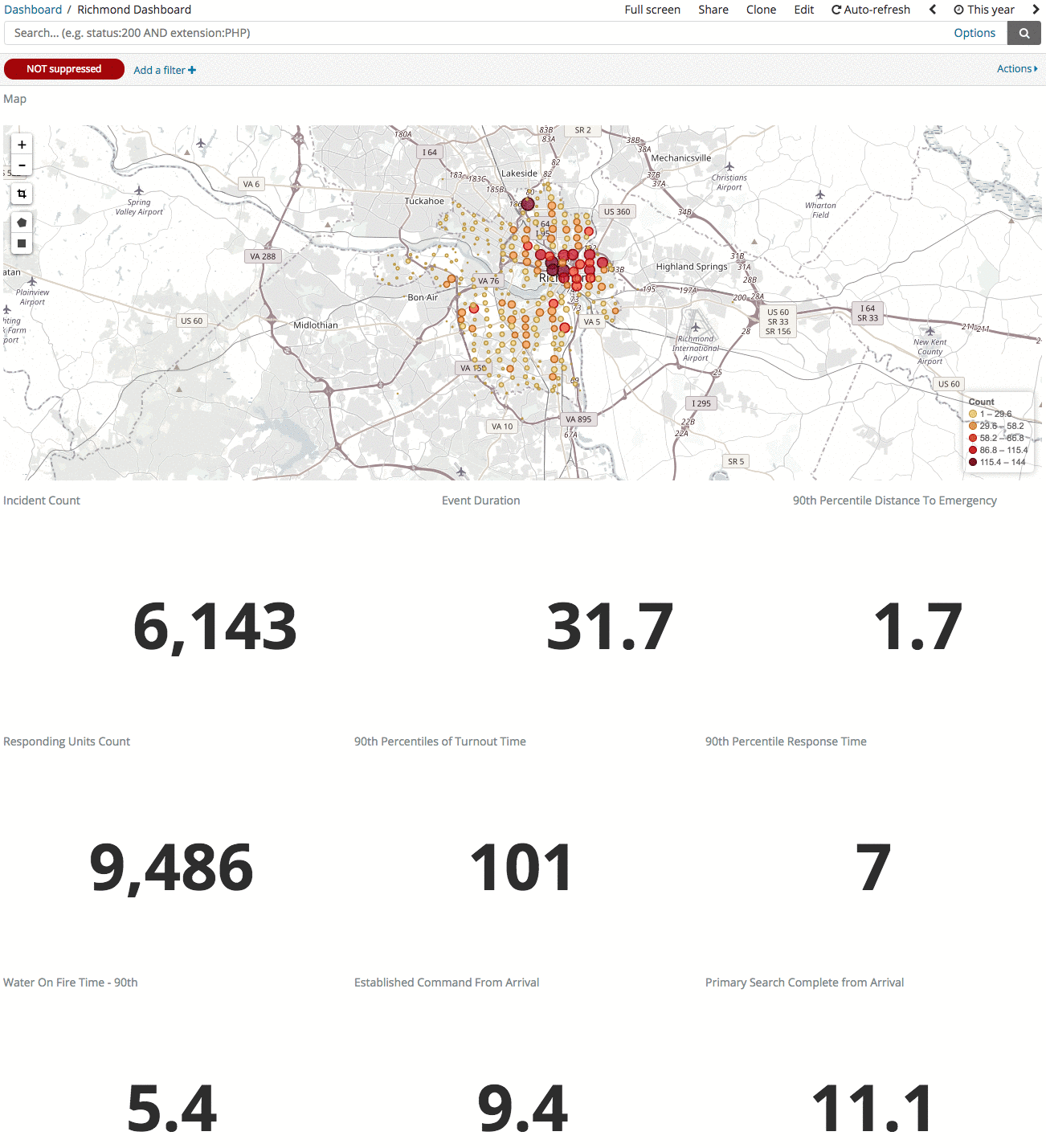Screen dimensions: 1046x1148
Task: Click into the search query field
Action: click(x=474, y=33)
